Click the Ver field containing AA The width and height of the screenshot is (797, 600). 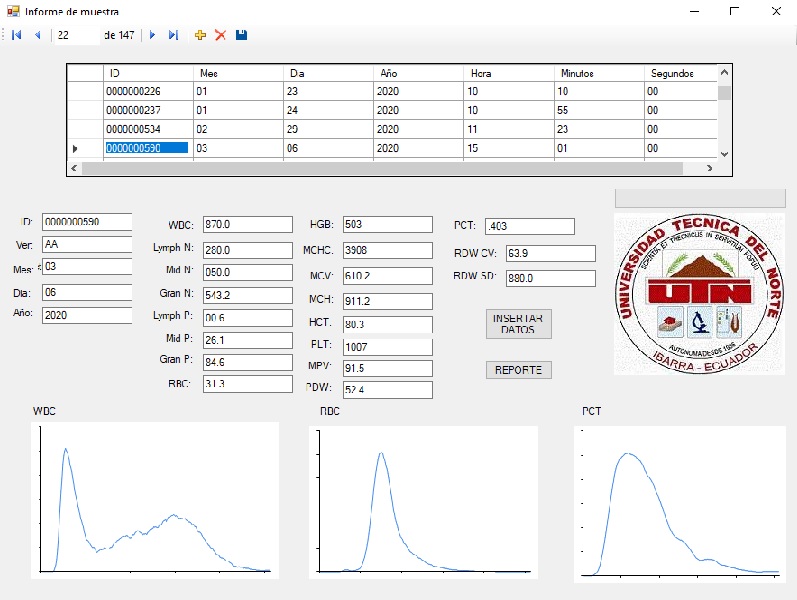87,244
